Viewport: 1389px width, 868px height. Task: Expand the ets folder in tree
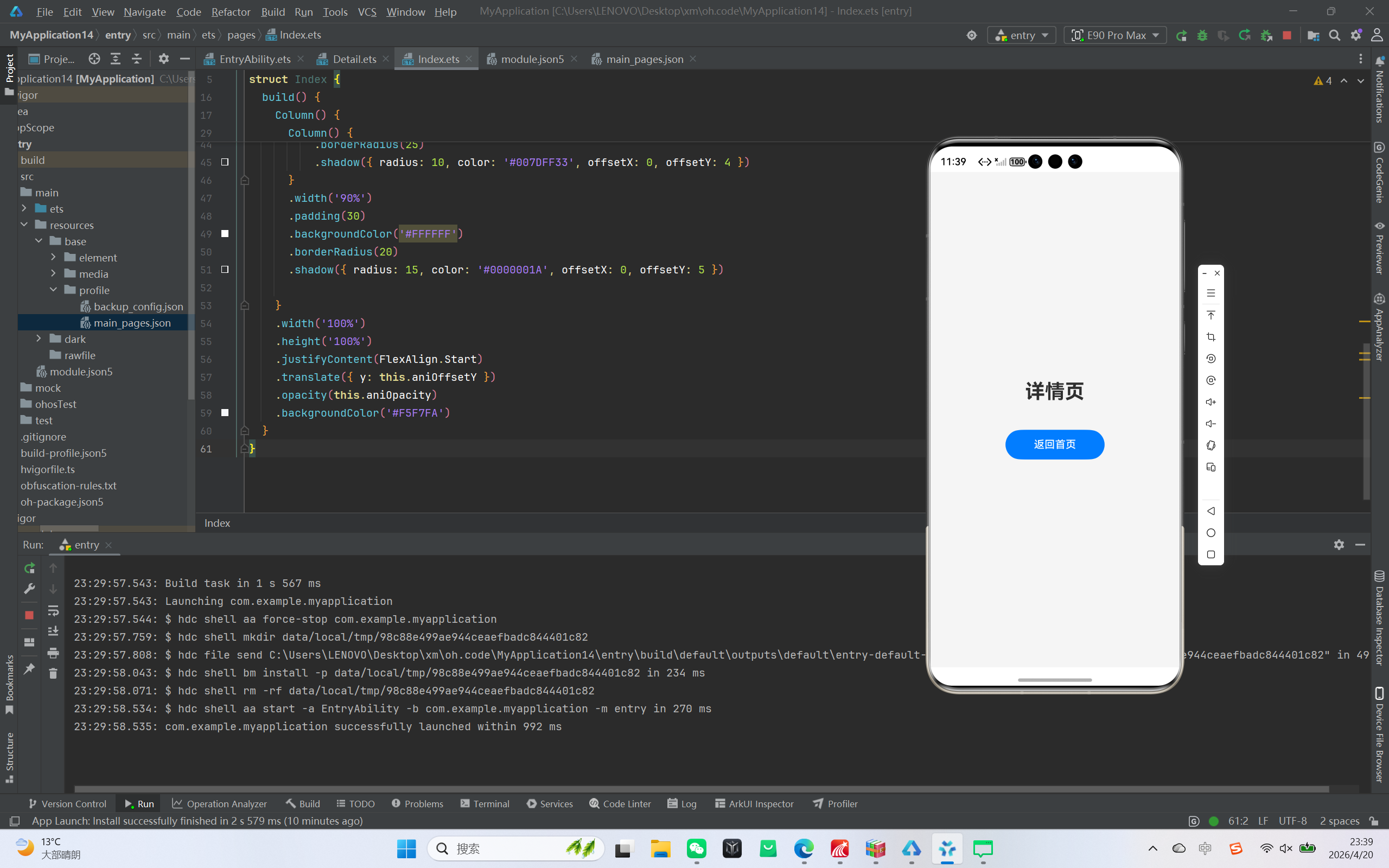24,208
